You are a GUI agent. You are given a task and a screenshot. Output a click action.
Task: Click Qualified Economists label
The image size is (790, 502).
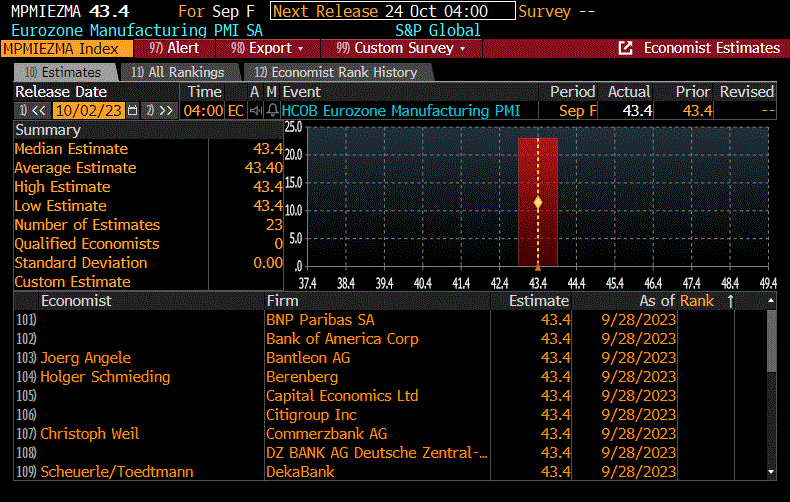pyautogui.click(x=87, y=244)
